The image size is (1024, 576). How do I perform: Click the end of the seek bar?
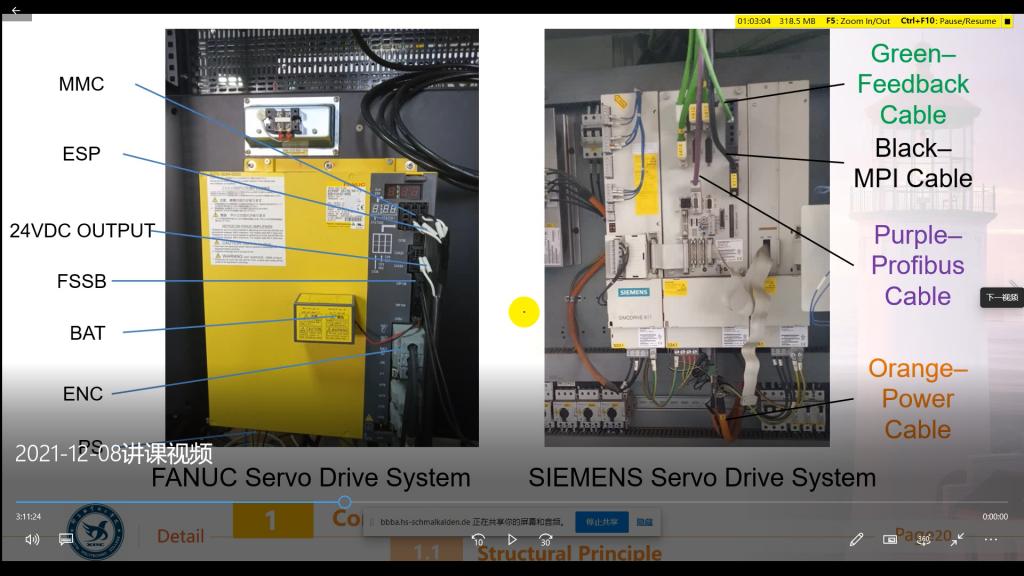[1006, 502]
